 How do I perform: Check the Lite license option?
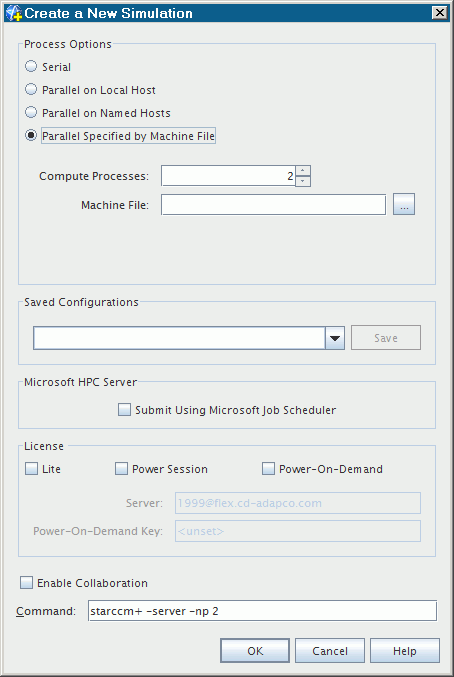(x=31, y=468)
